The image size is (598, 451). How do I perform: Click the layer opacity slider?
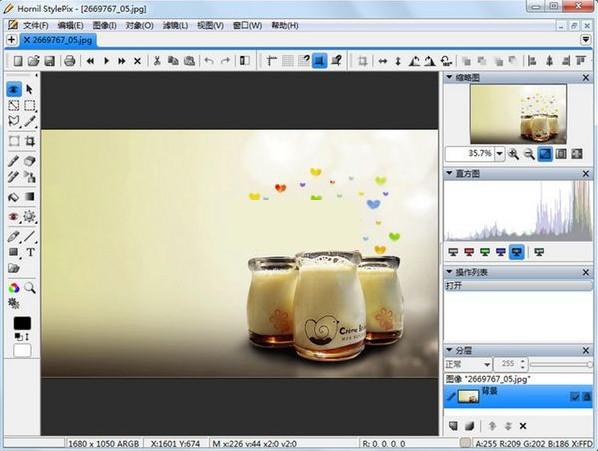point(561,365)
